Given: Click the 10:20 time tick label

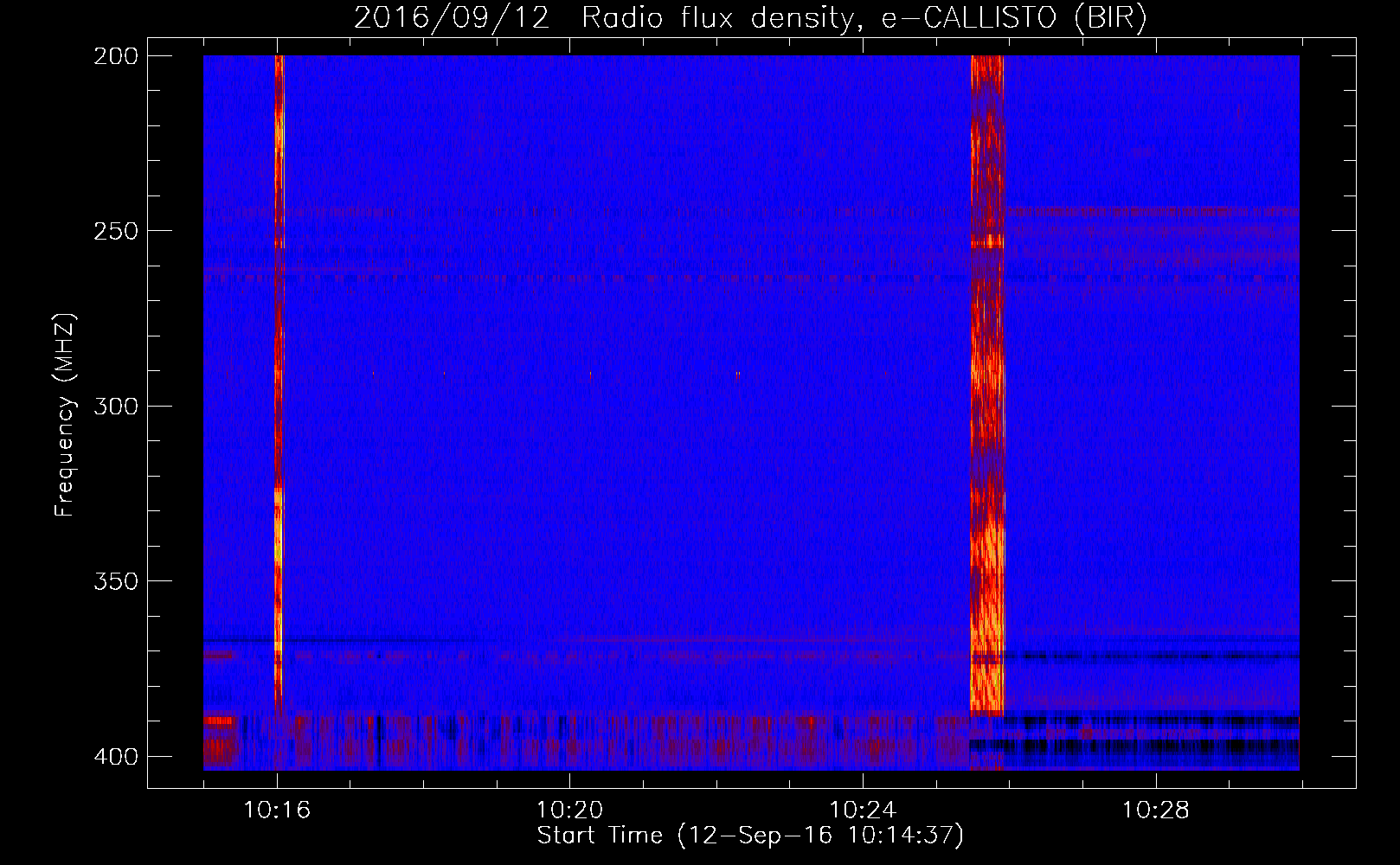Looking at the screenshot, I should (569, 811).
